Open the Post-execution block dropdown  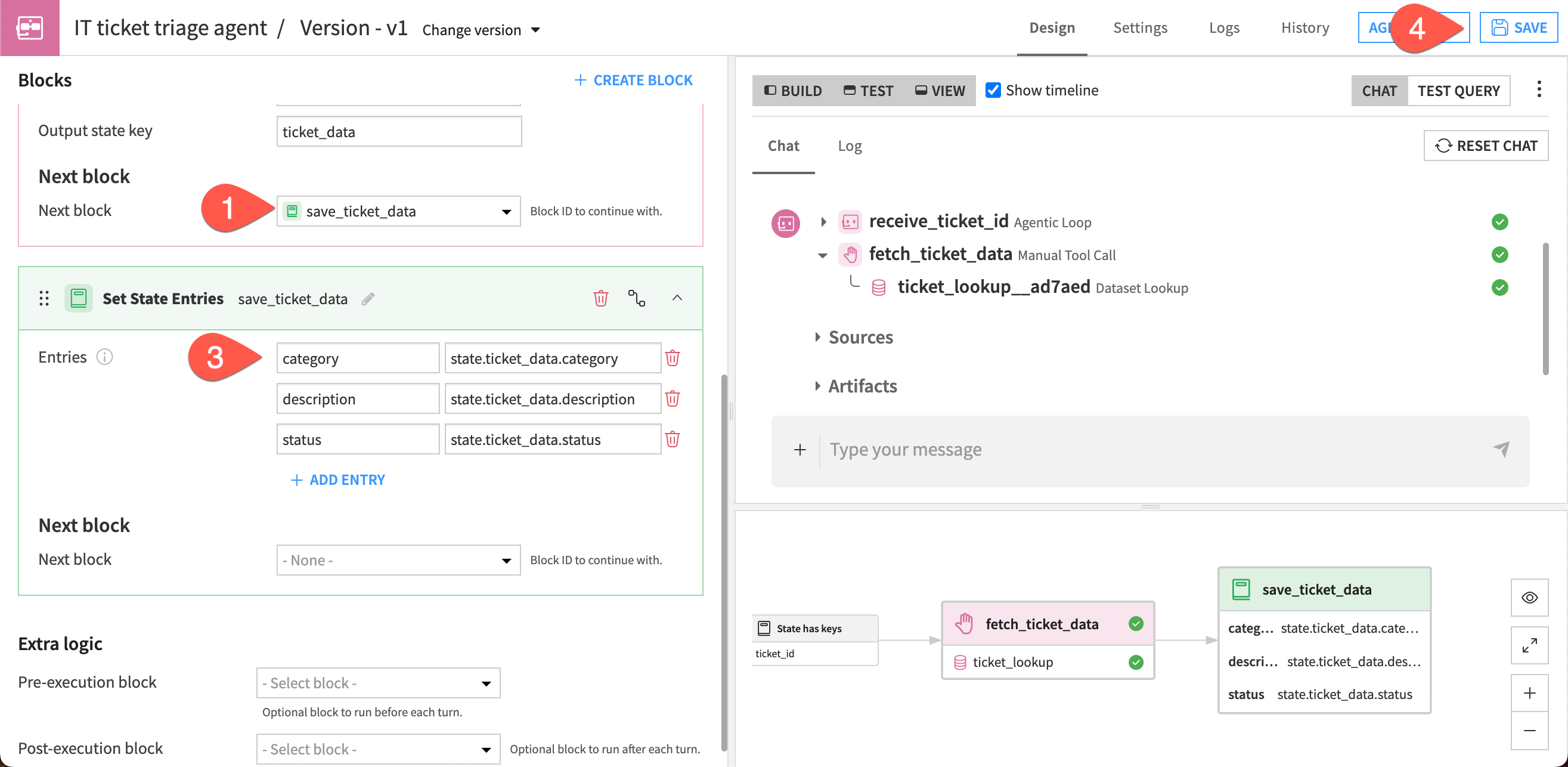tap(378, 749)
